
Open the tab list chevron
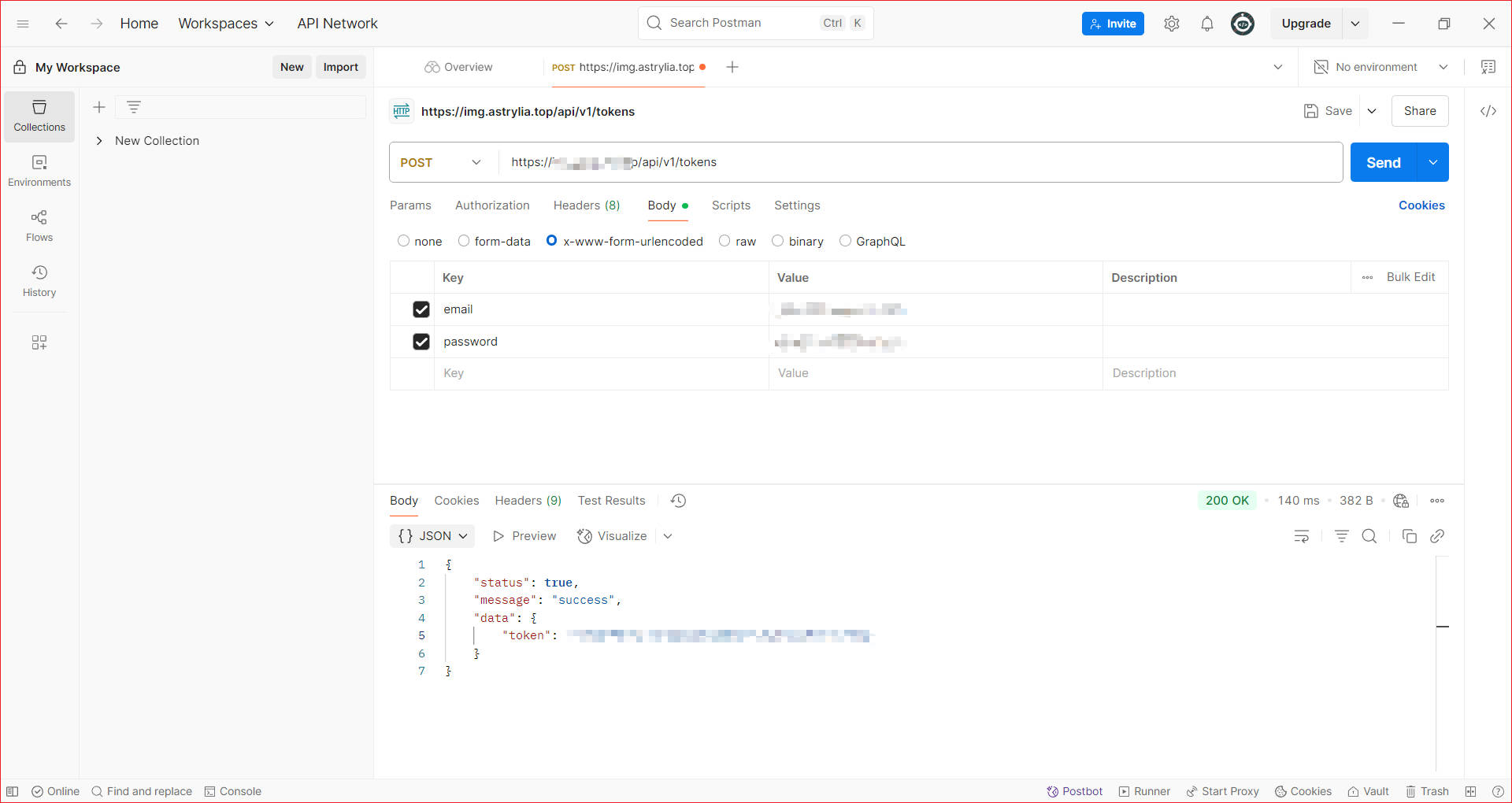[x=1278, y=67]
